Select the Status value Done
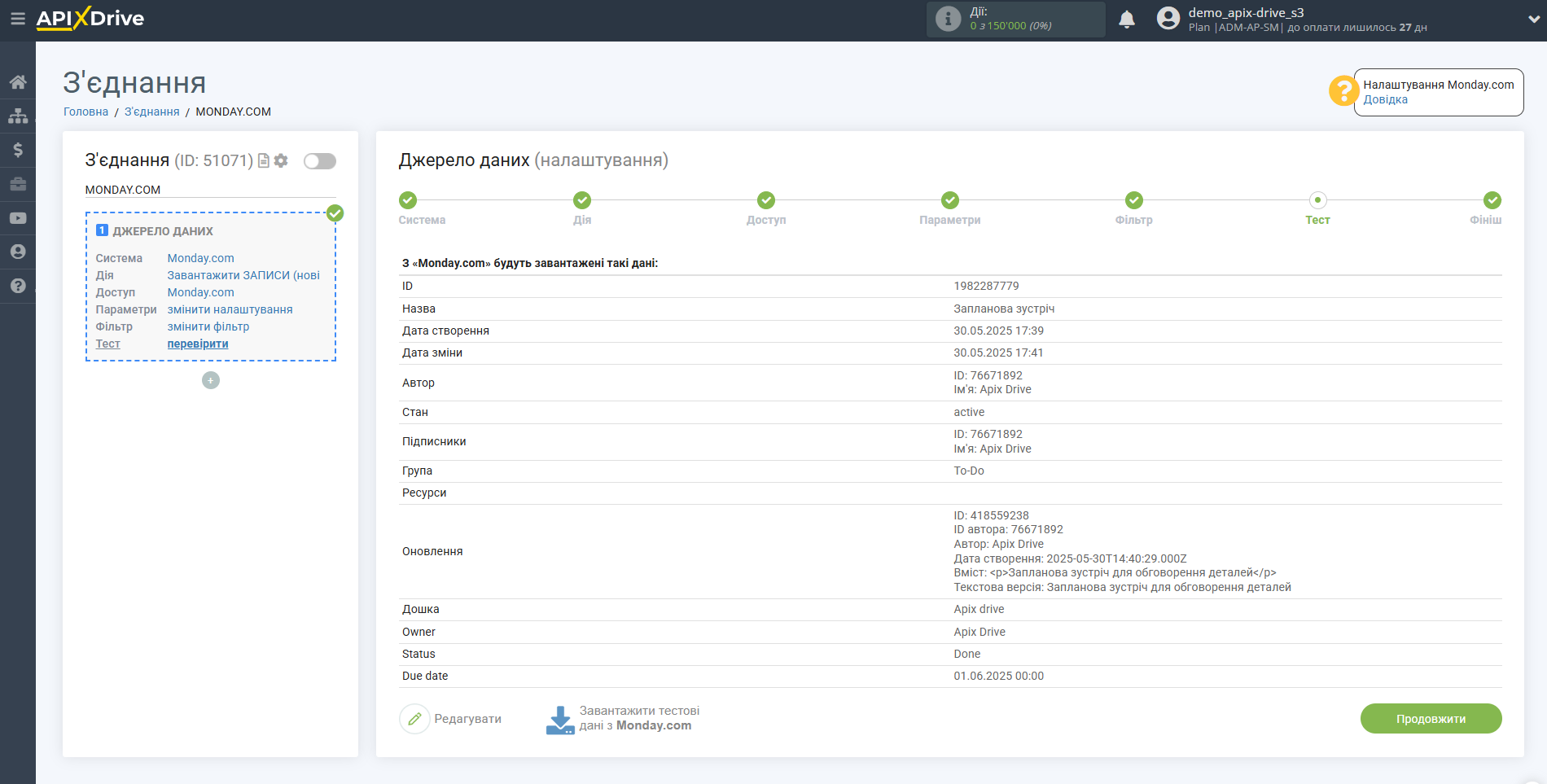 [966, 654]
